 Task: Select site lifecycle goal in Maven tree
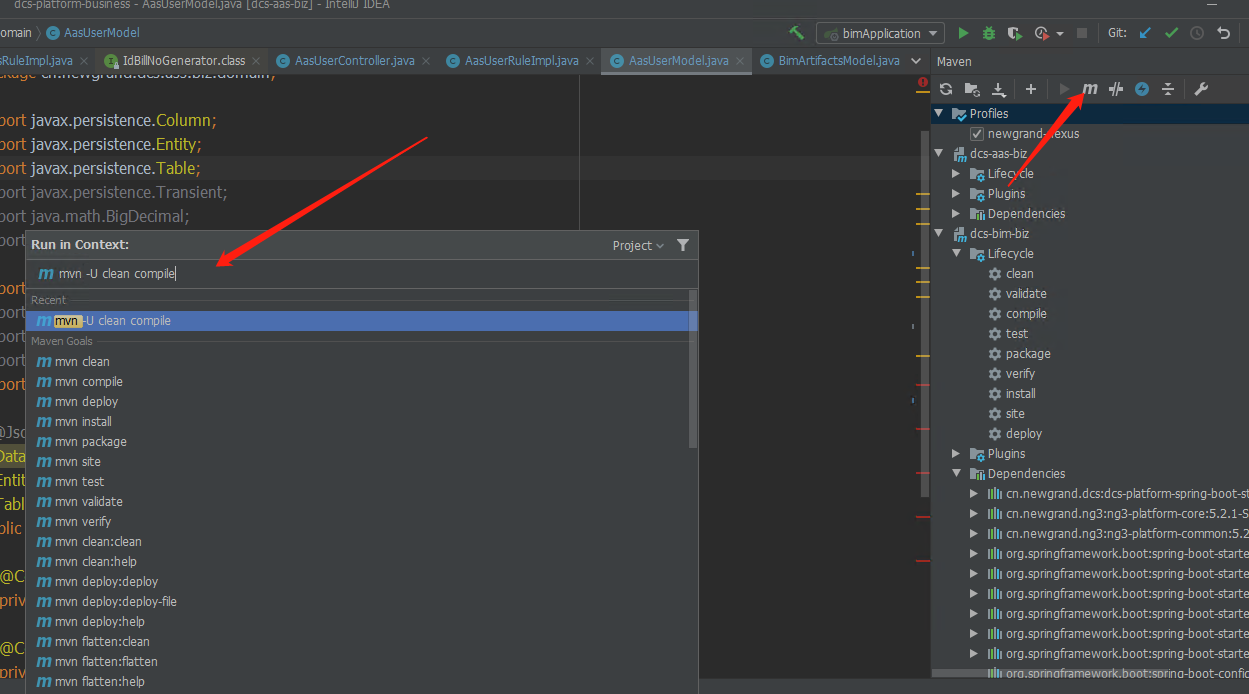(1015, 414)
